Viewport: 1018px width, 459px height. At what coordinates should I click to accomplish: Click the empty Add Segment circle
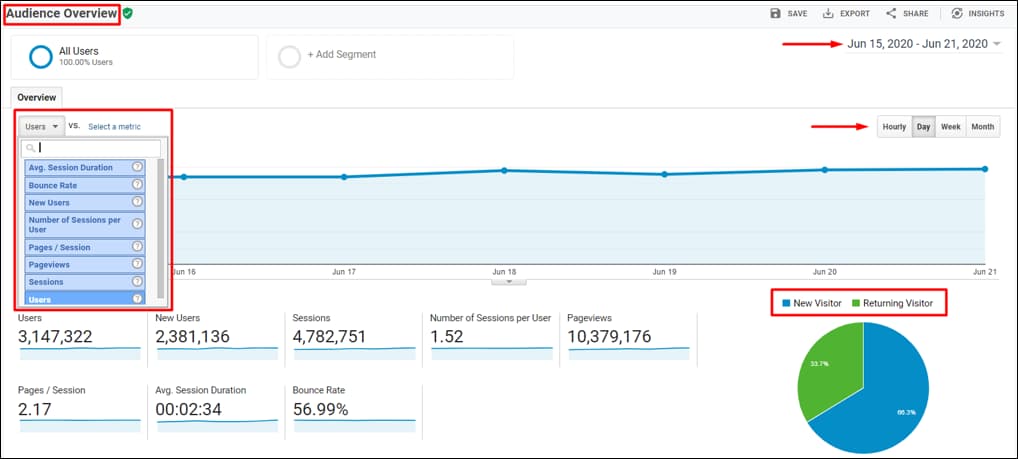[x=289, y=56]
